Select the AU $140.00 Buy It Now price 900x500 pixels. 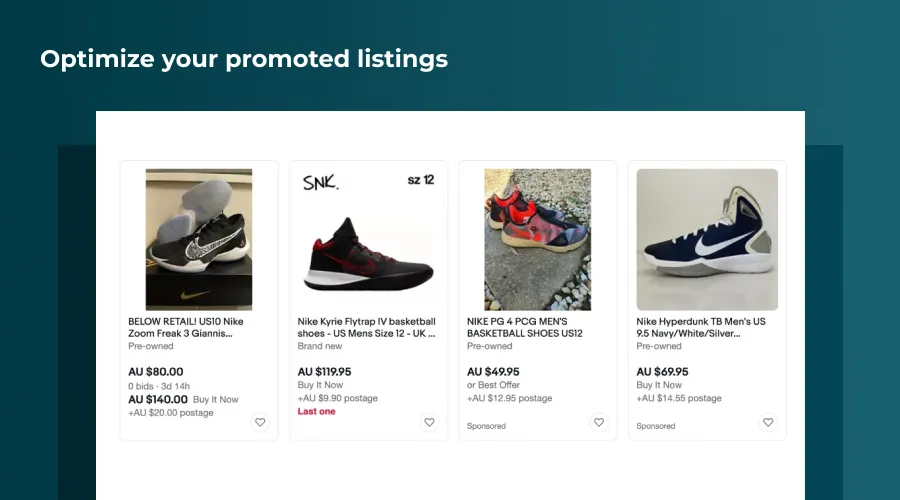[158, 398]
